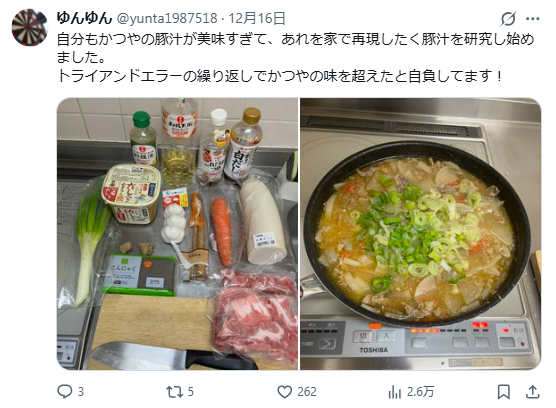Click the 12月16日 date timestamp
The image size is (556, 408).
pos(257,18)
